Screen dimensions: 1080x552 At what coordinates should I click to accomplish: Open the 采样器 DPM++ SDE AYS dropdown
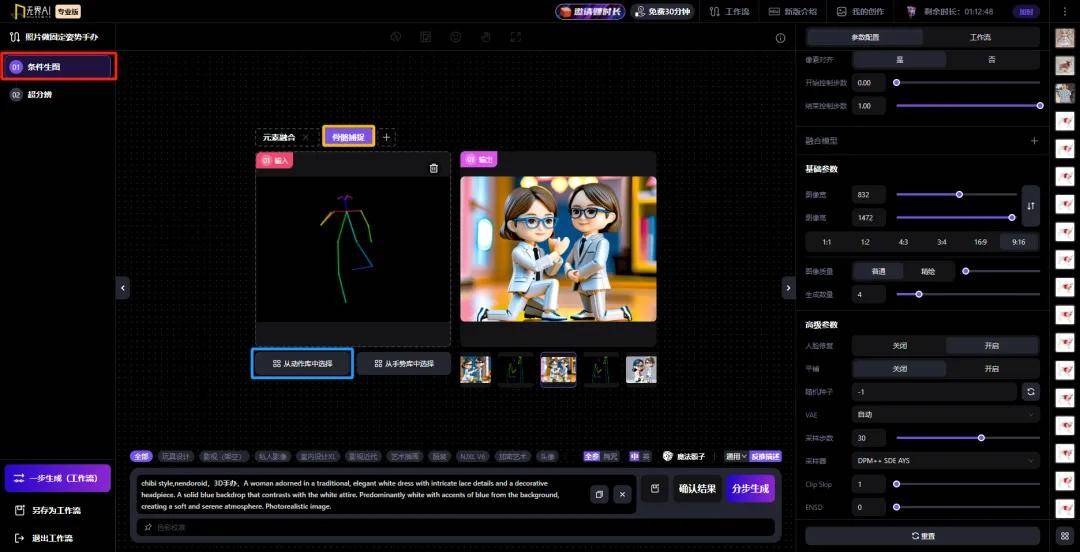[x=946, y=461]
